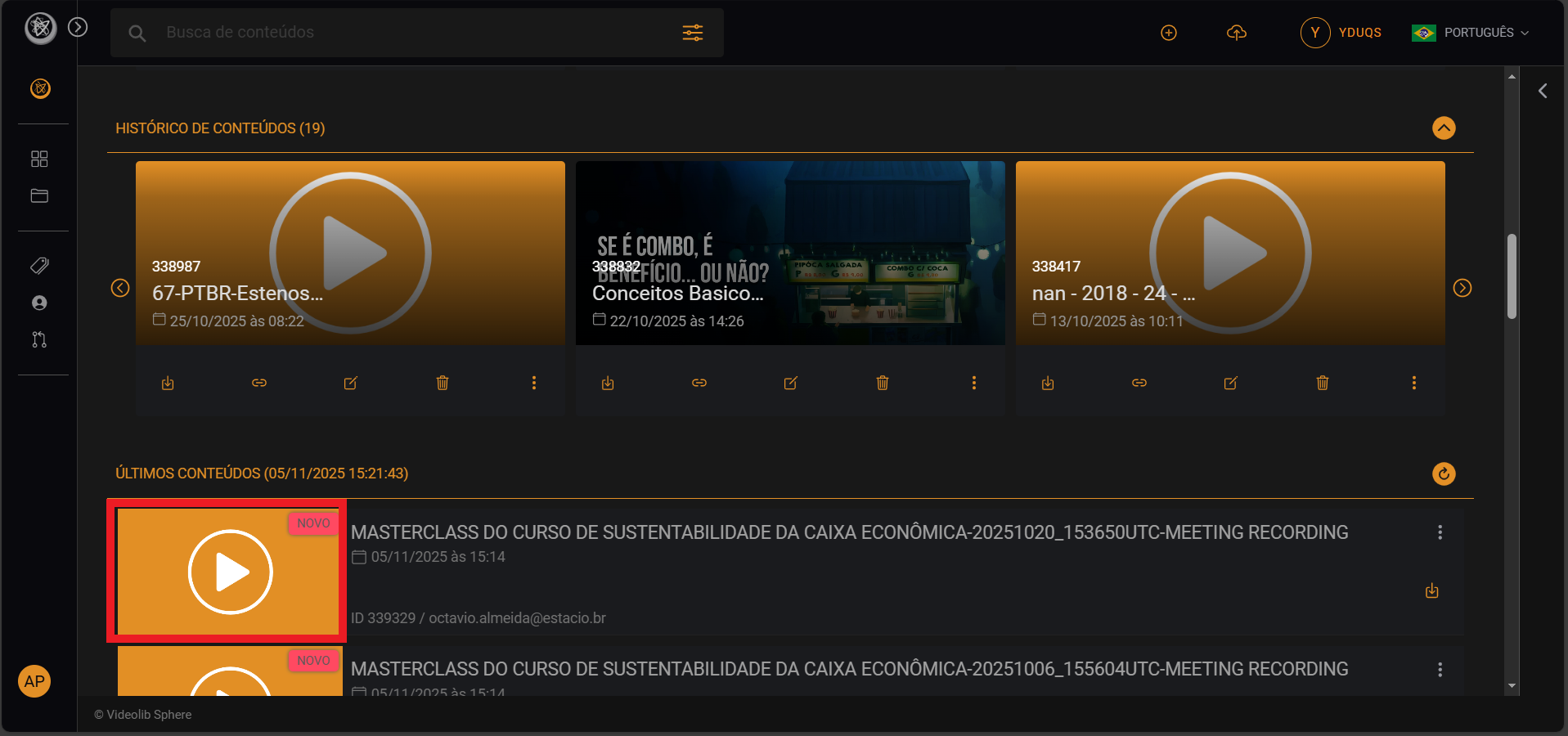1568x736 pixels.
Task: Click the cloud upload icon in top bar
Action: [x=1237, y=33]
